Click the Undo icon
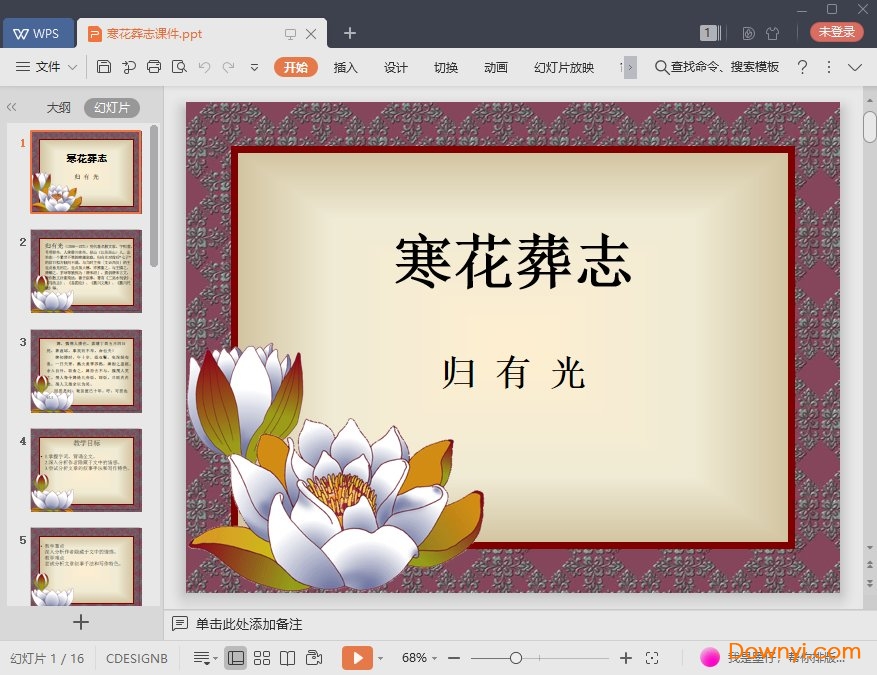The image size is (877, 675). 205,66
